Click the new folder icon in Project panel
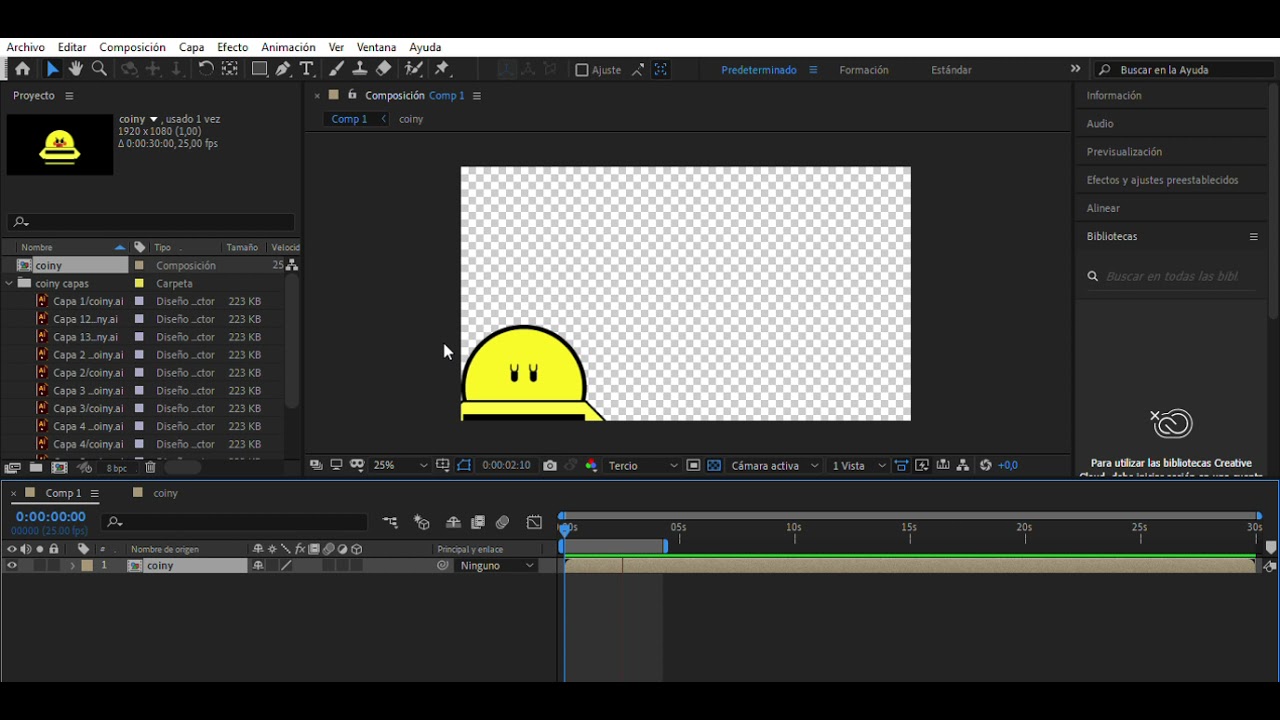1280x720 pixels. (36, 467)
